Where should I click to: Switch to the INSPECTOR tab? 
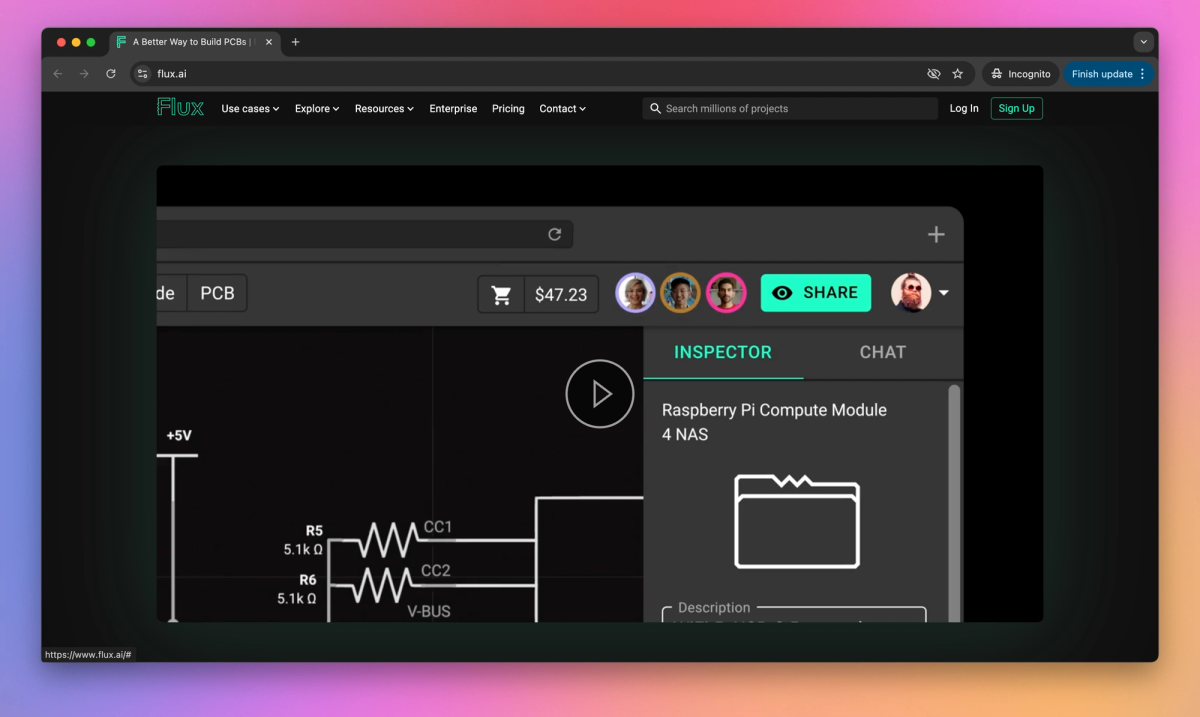click(x=723, y=352)
